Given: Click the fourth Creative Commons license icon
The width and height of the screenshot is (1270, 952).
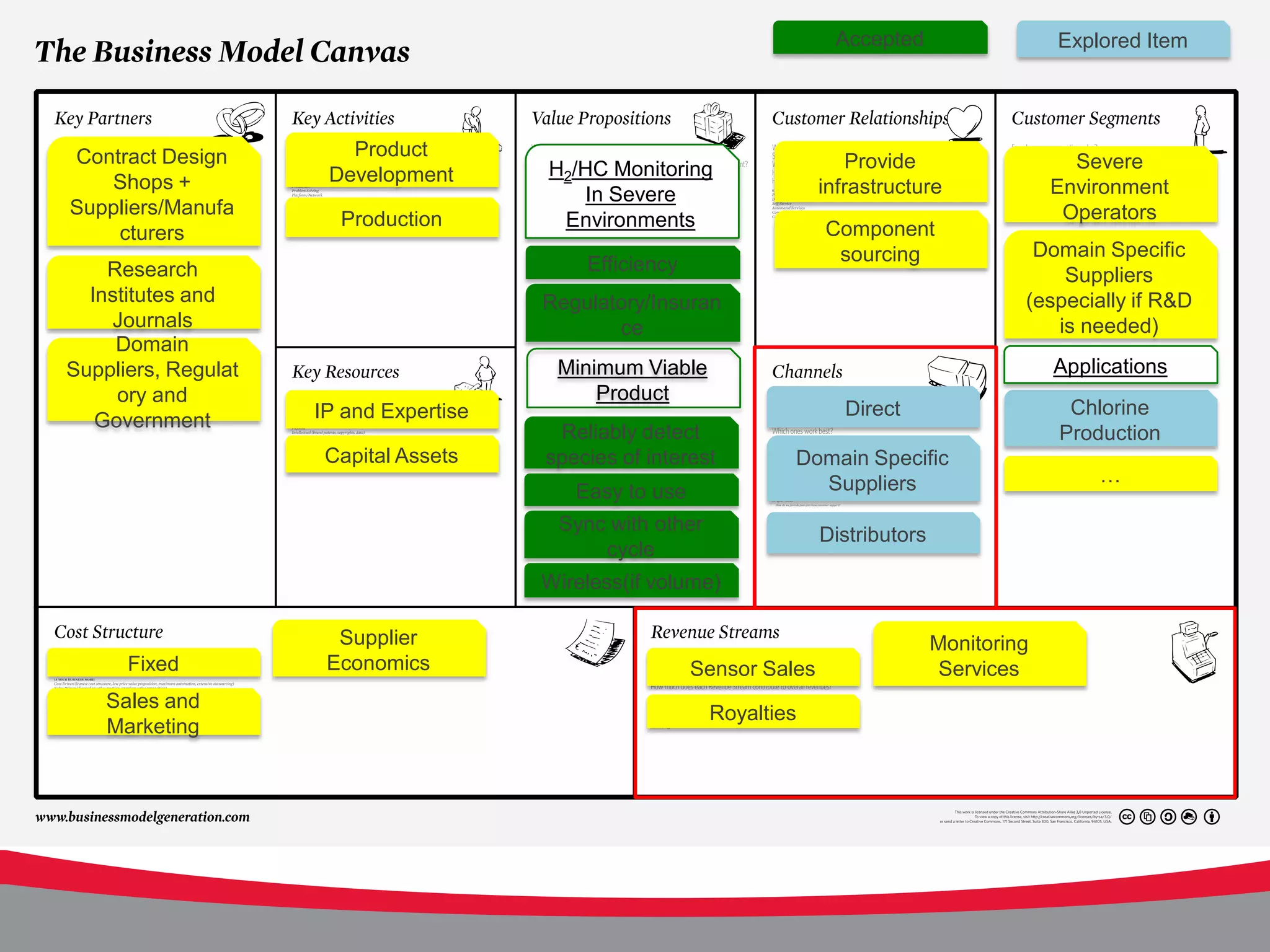Looking at the screenshot, I should coord(1189,817).
